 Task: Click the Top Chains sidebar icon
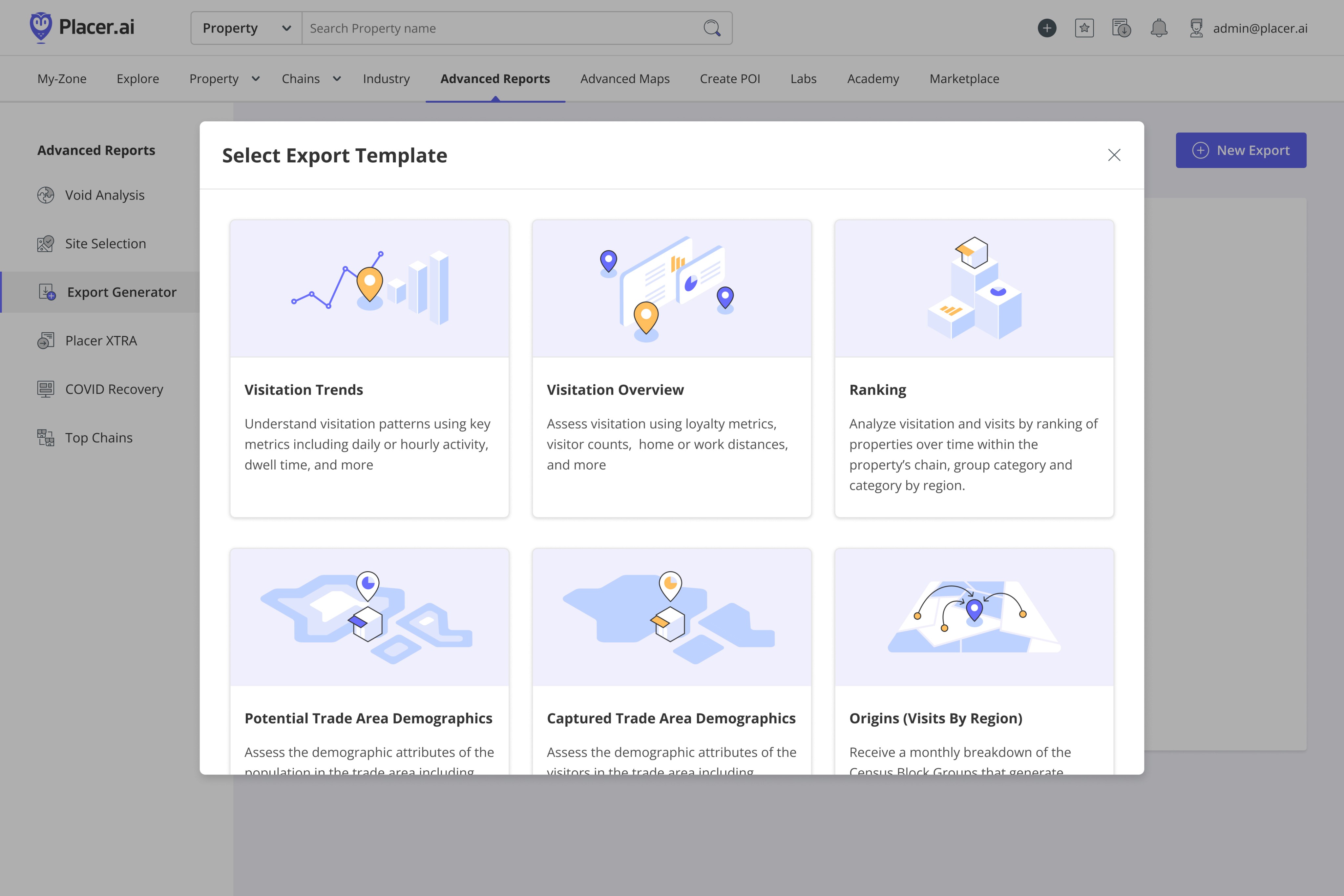tap(45, 438)
